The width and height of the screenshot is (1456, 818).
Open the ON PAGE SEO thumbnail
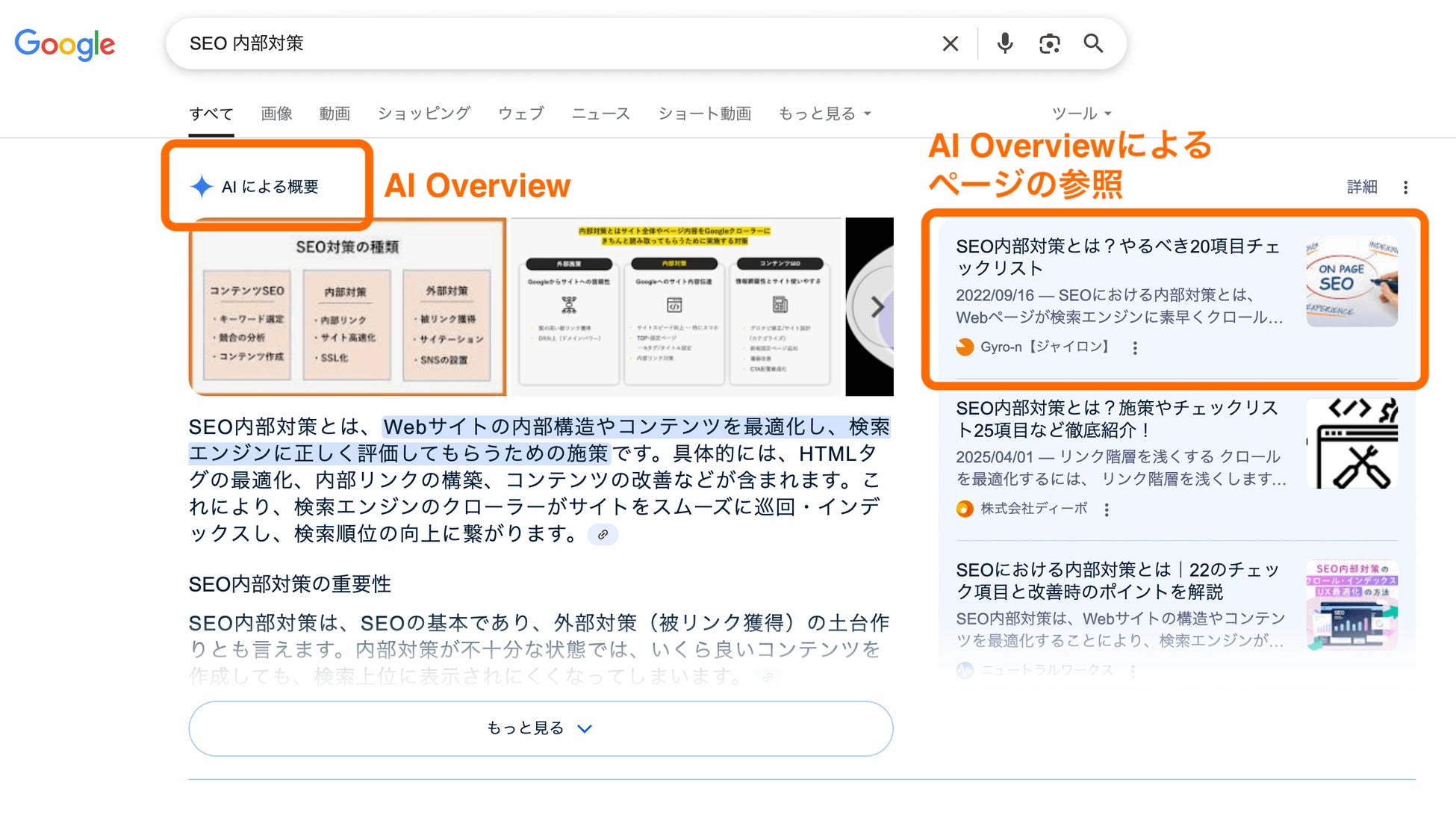click(1351, 282)
